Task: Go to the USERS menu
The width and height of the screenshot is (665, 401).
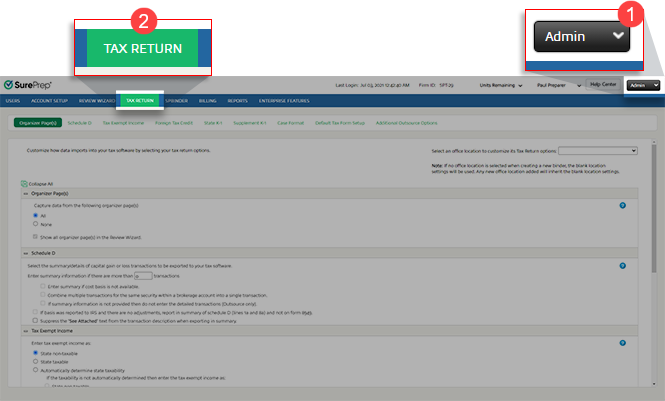Action: click(13, 101)
